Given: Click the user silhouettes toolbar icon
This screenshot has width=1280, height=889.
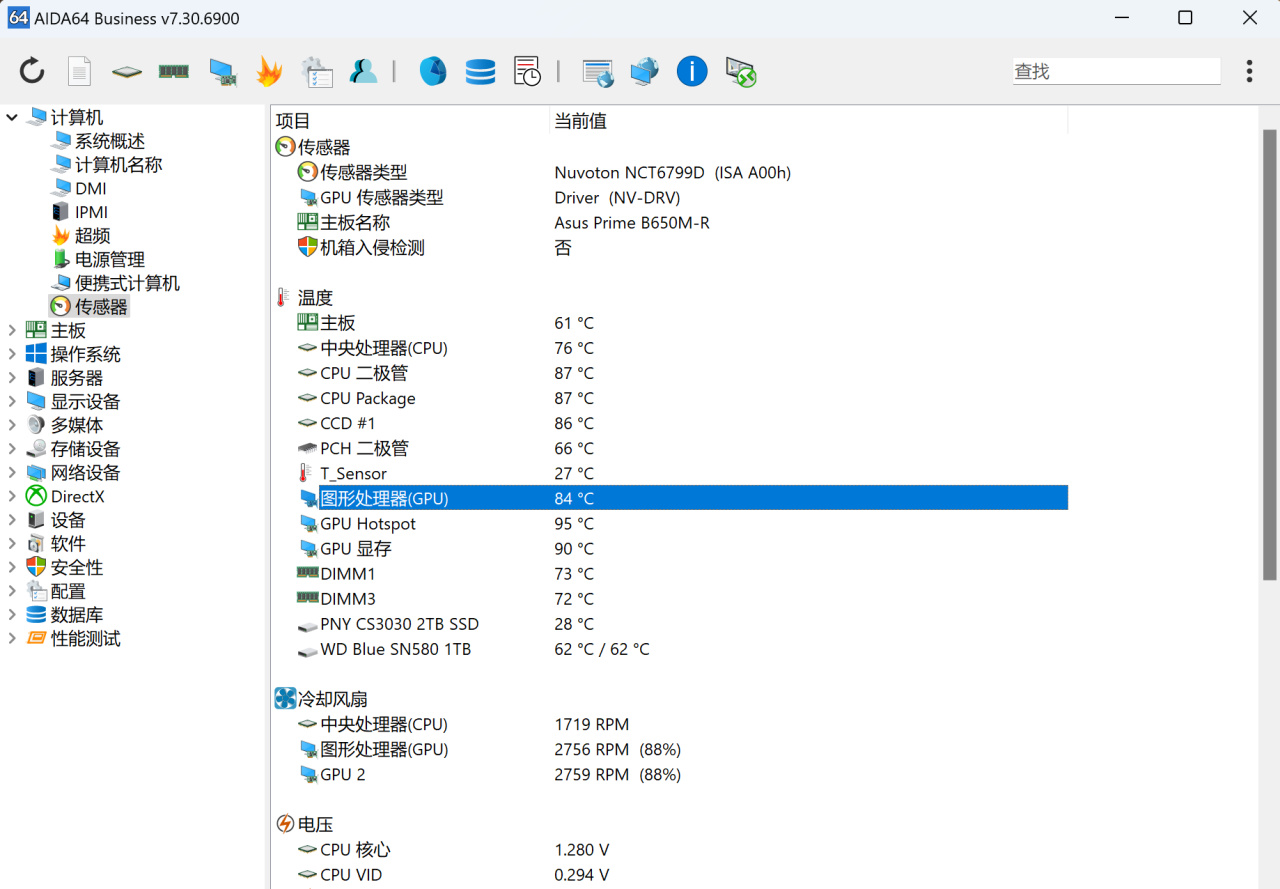Looking at the screenshot, I should point(363,71).
